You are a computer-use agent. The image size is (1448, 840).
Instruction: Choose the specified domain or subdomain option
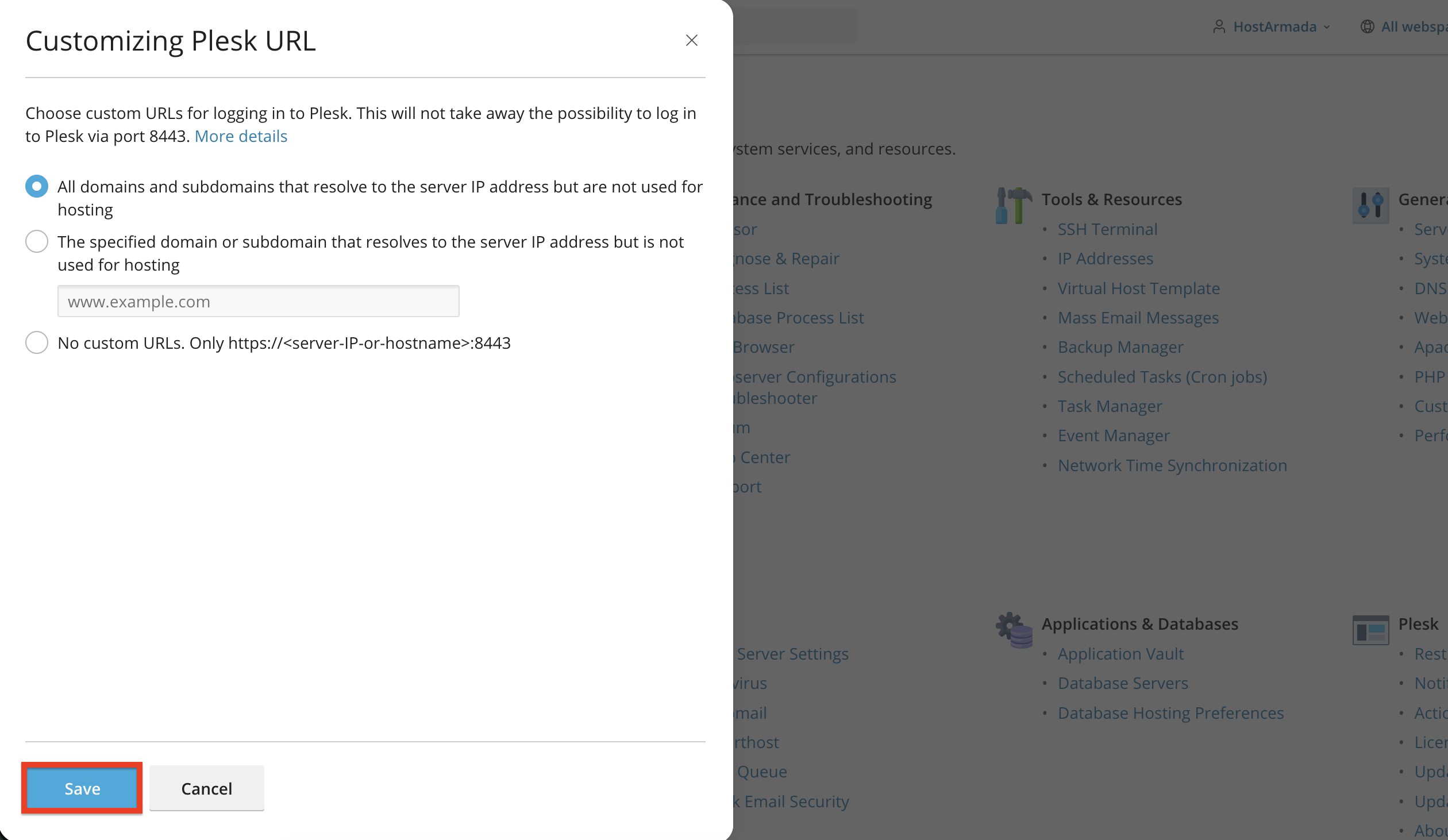point(37,242)
